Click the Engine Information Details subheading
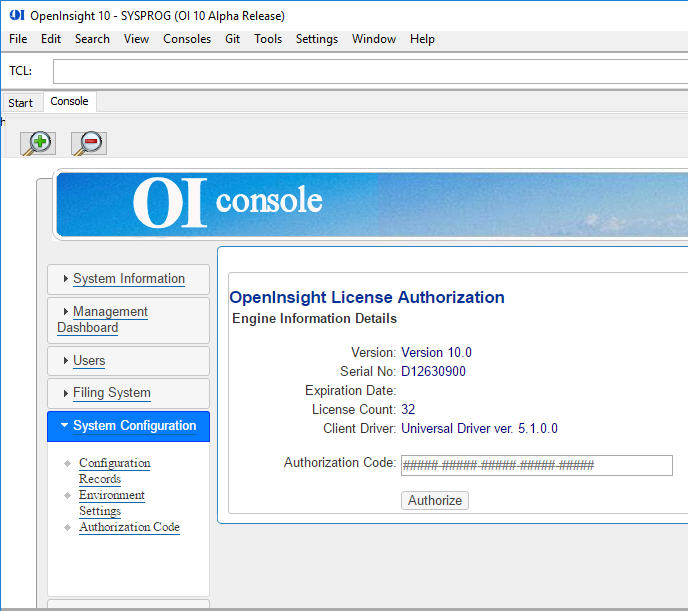The image size is (688, 611). click(x=314, y=318)
